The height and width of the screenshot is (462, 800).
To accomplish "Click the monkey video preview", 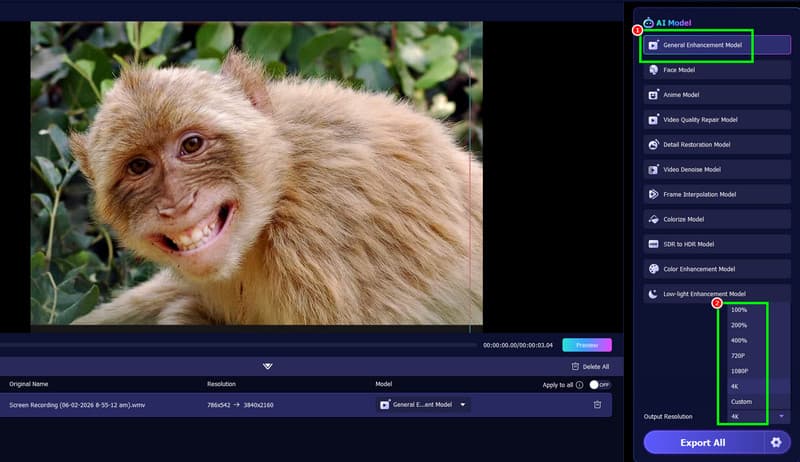I will 257,173.
